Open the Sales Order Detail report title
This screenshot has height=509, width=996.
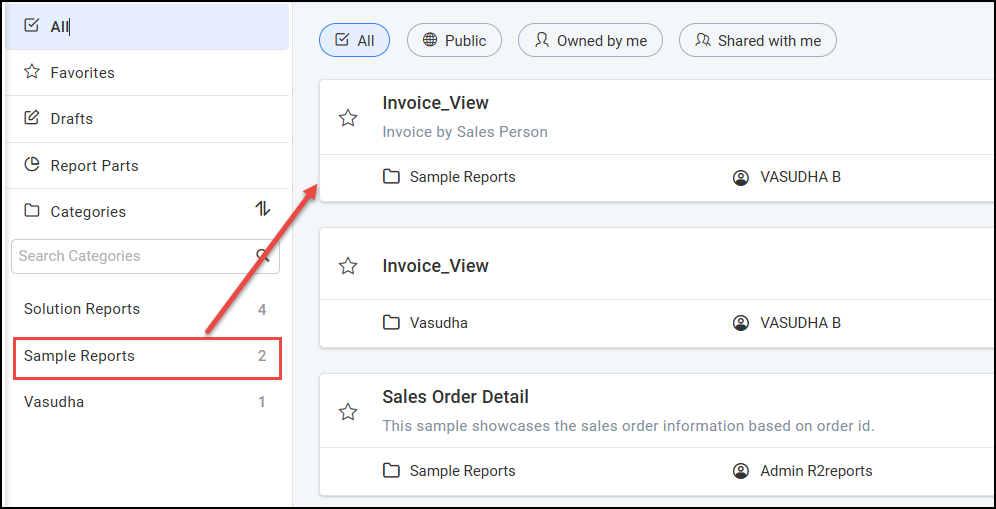(x=455, y=397)
